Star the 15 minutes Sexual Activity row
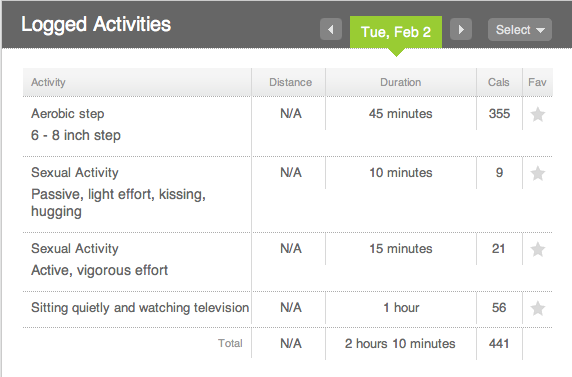This screenshot has height=377, width=572. pyautogui.click(x=538, y=249)
